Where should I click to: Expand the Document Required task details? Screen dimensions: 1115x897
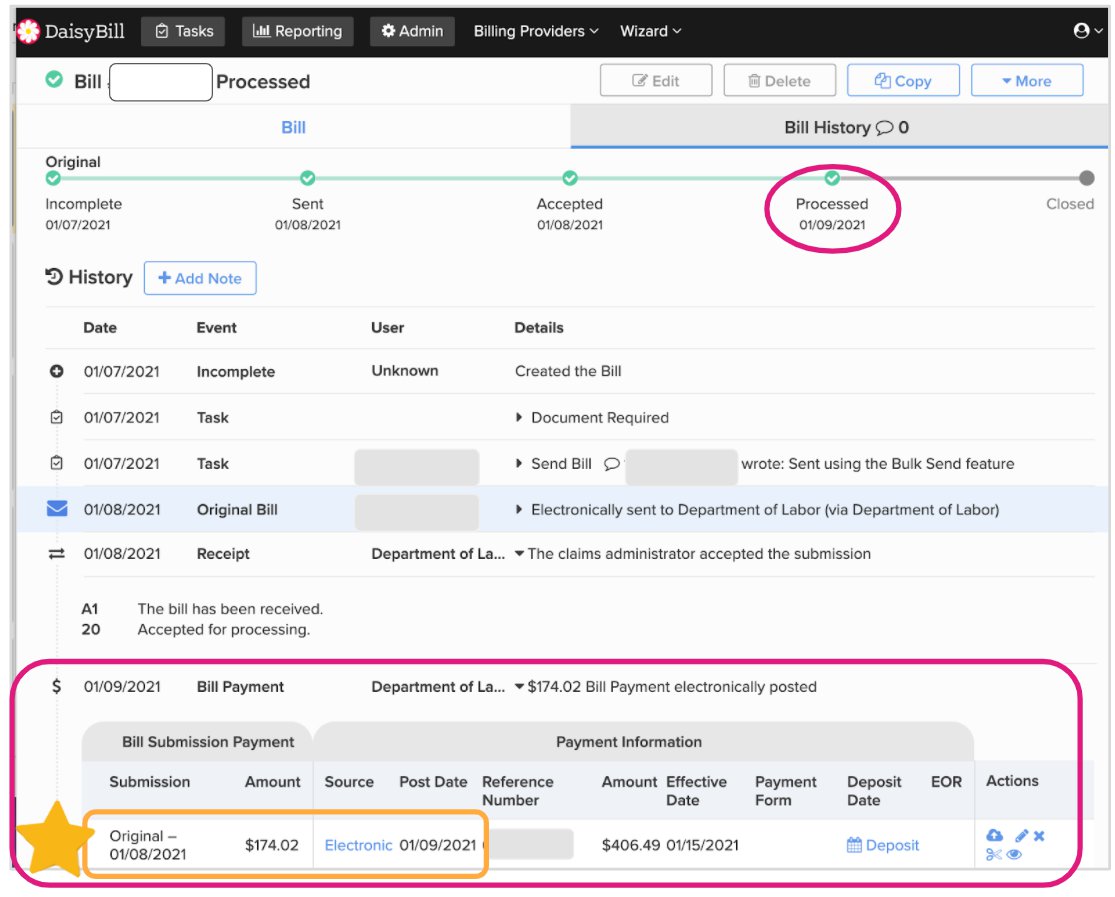pyautogui.click(x=520, y=418)
